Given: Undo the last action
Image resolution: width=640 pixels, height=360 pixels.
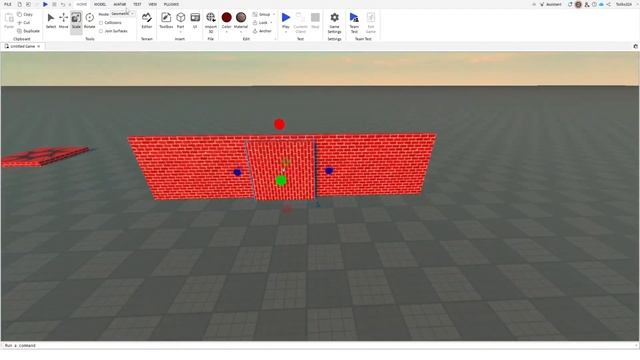Looking at the screenshot, I should point(62,4).
